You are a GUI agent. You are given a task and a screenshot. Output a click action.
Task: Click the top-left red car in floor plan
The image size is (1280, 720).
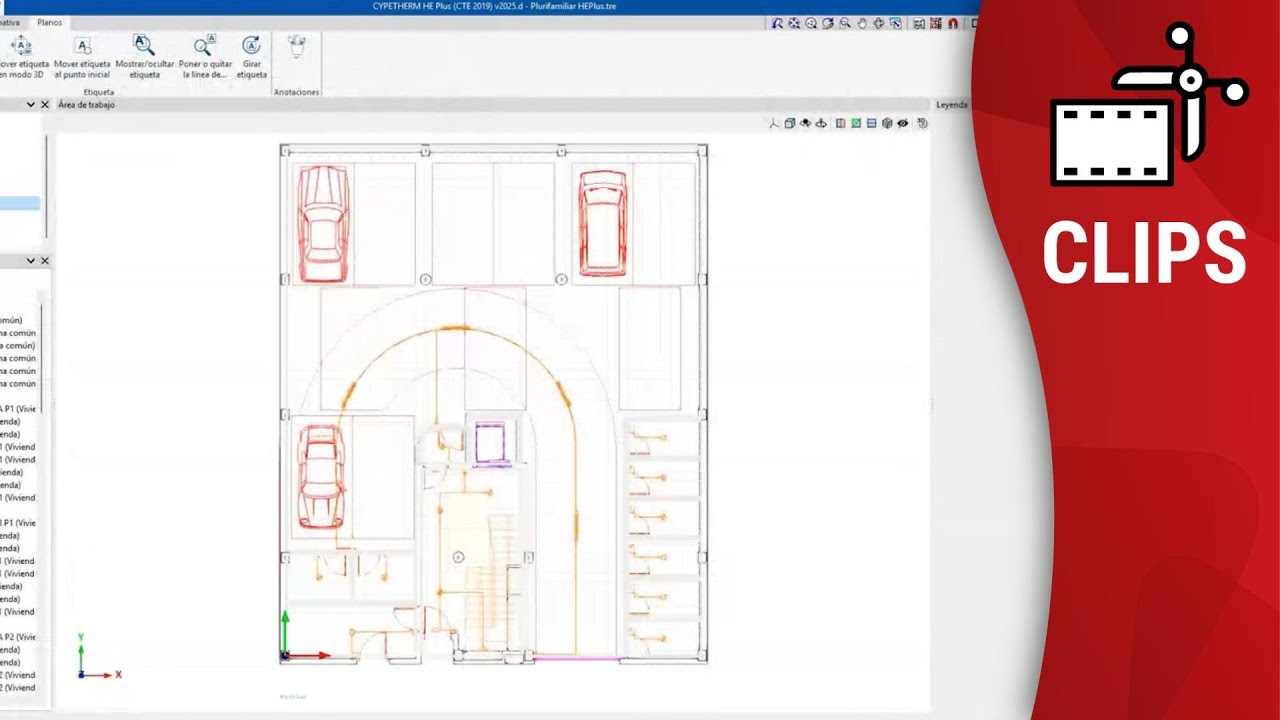[323, 223]
